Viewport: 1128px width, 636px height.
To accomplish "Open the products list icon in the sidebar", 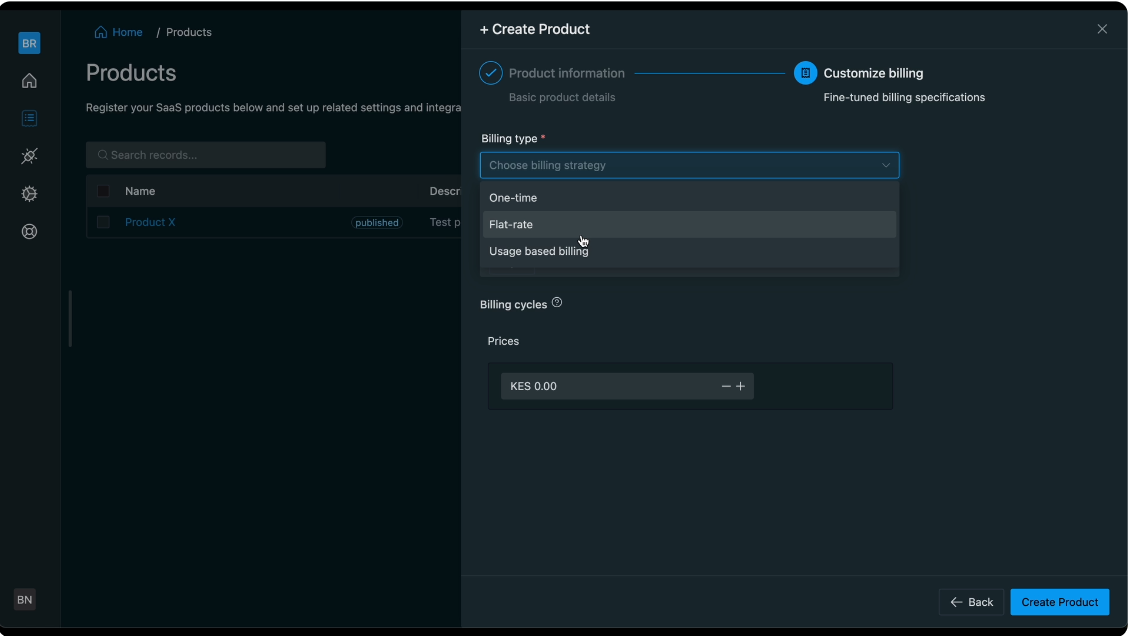I will click(x=29, y=118).
